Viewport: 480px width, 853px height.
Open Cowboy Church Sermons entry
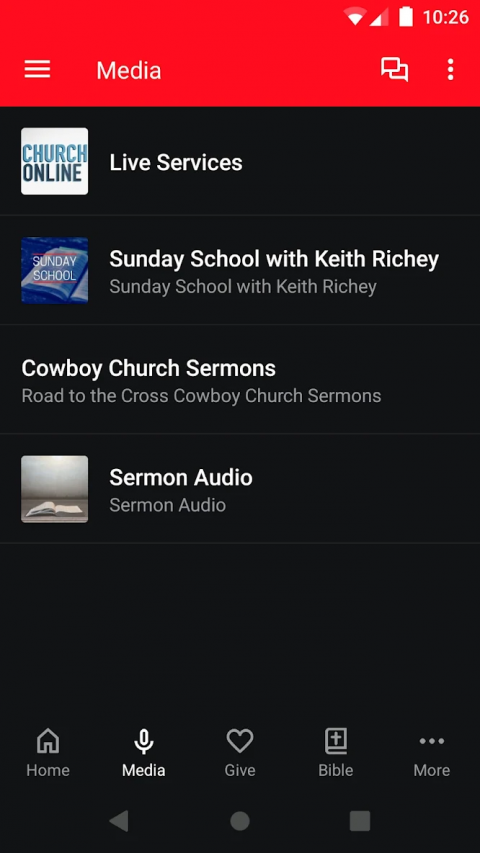click(x=240, y=380)
